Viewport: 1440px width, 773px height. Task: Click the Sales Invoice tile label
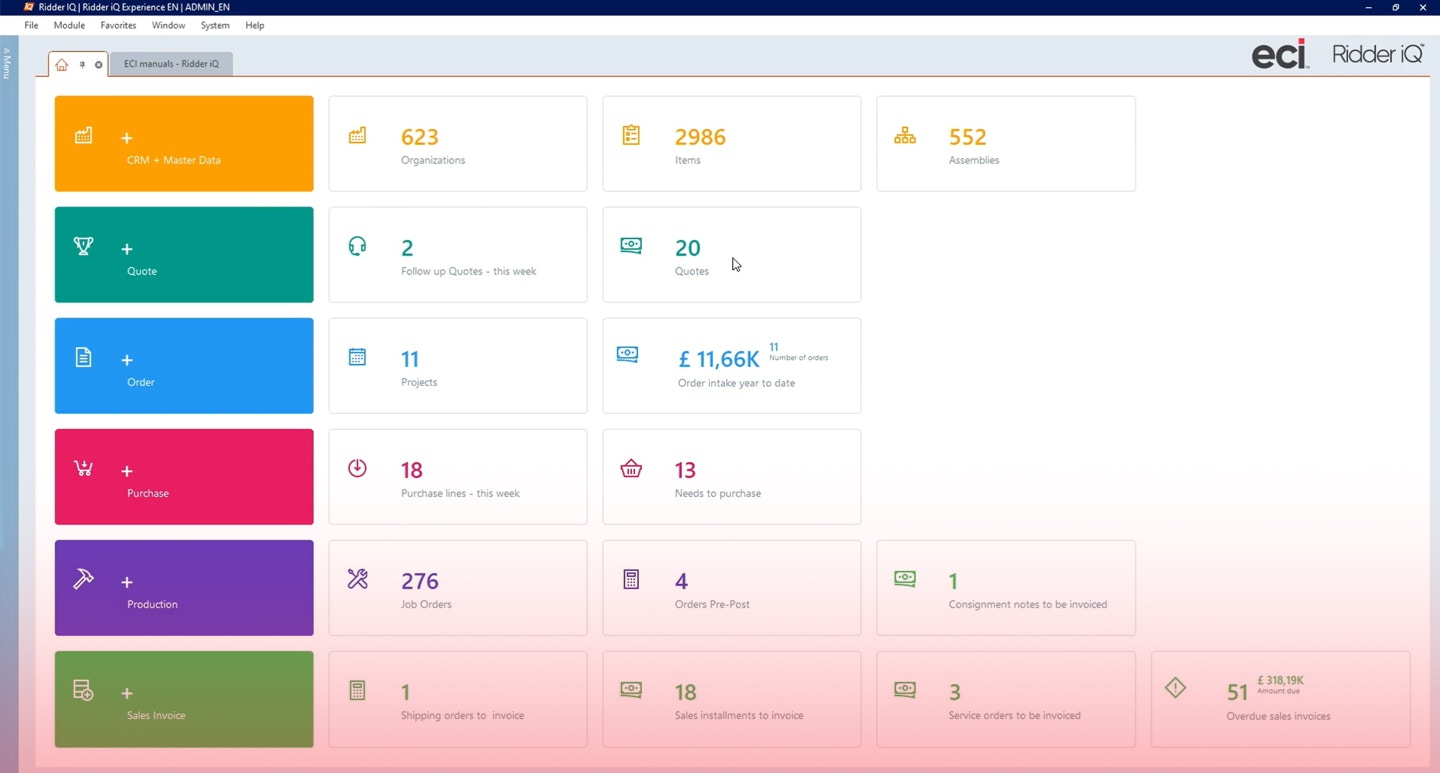click(x=156, y=715)
